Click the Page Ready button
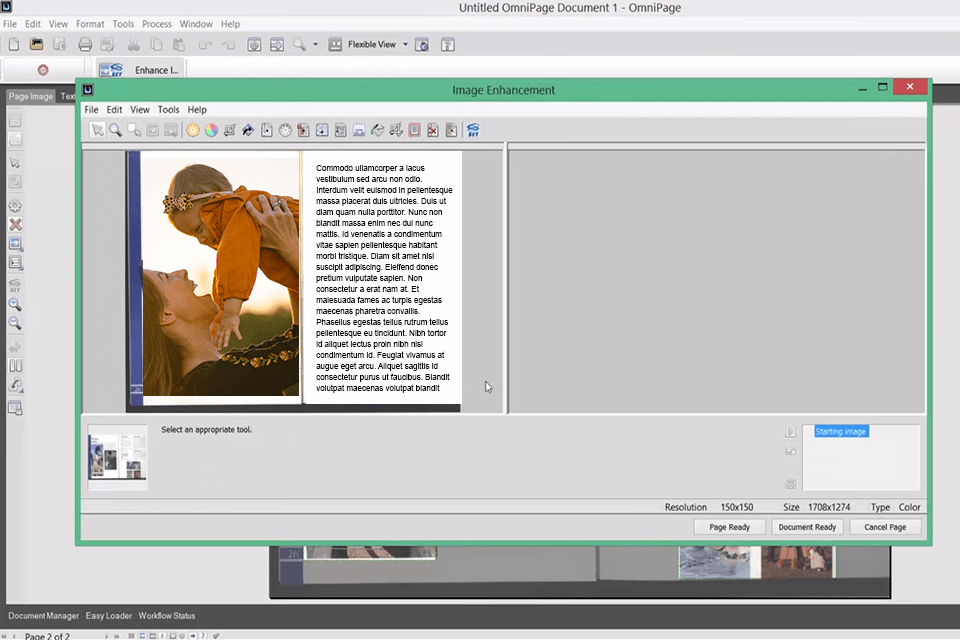The image size is (960, 640). pos(729,527)
